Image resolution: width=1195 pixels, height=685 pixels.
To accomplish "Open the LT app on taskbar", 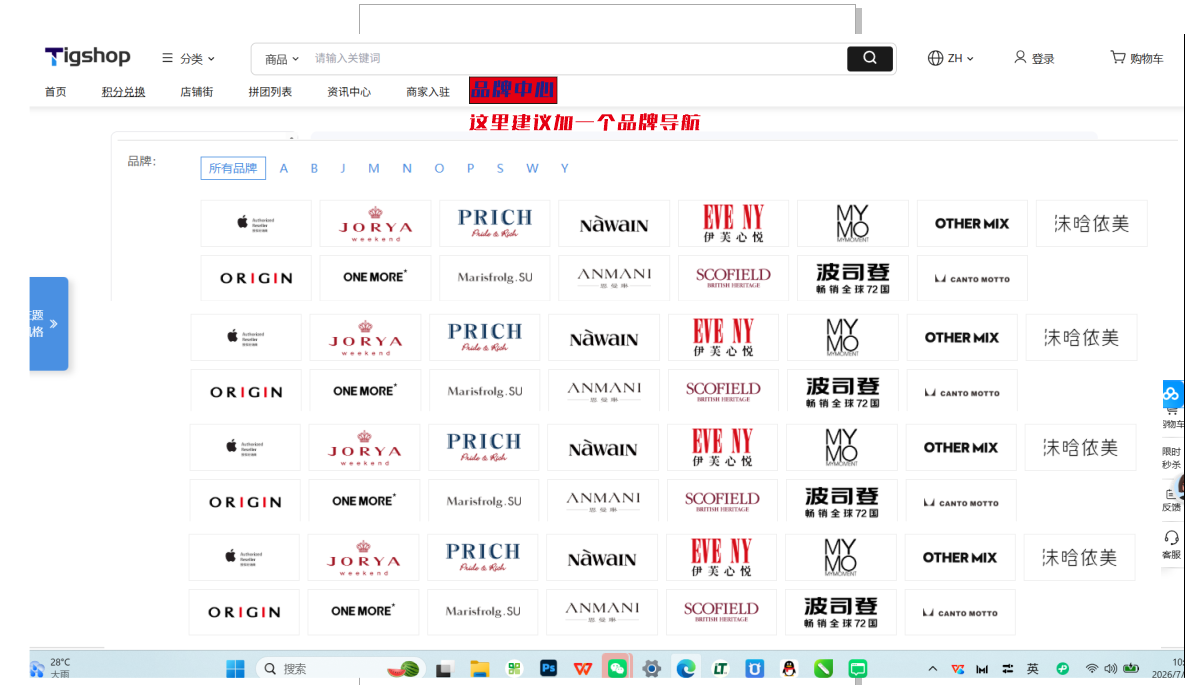I will click(720, 669).
